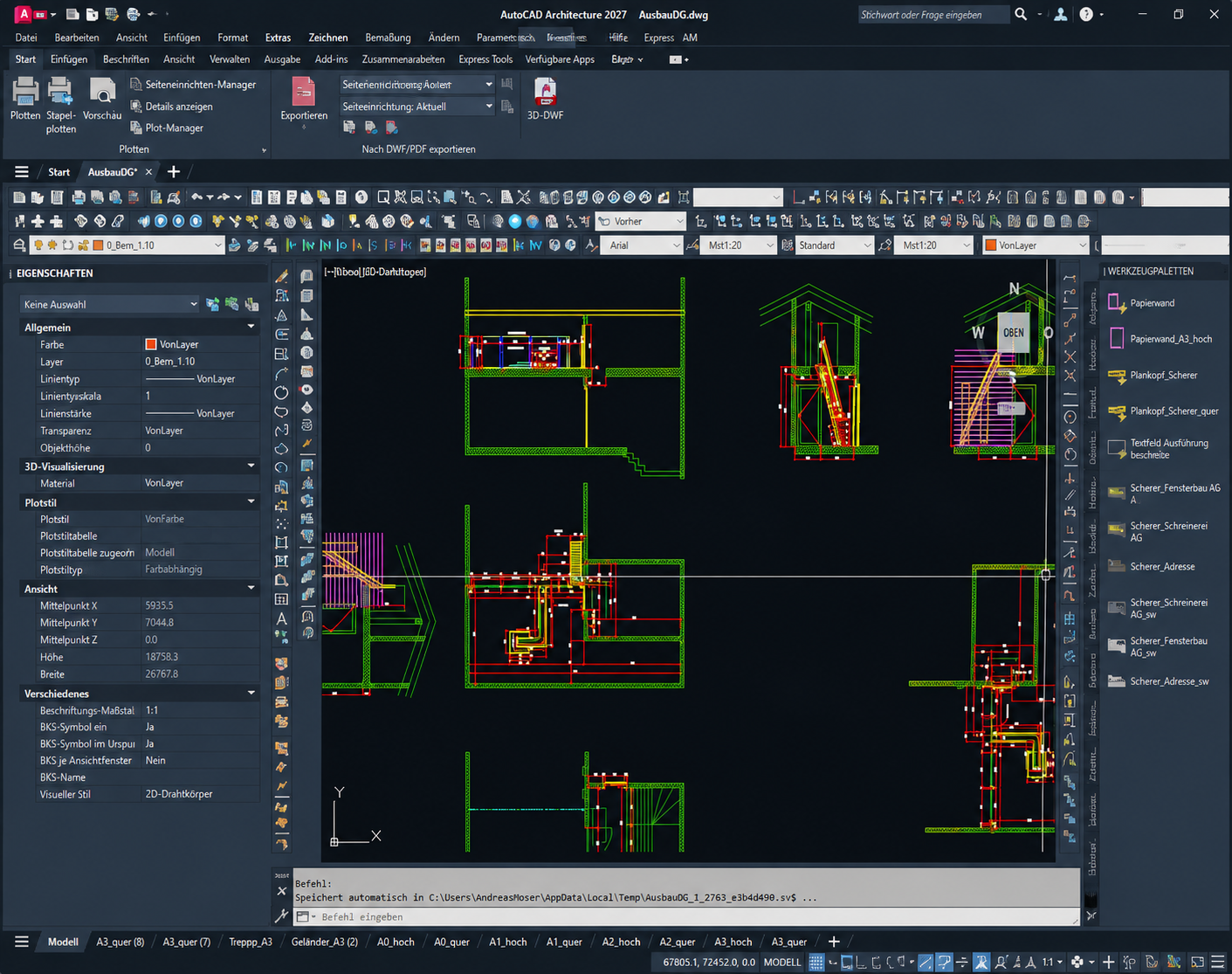Toggle polar tracking in status bar
Screen dimensions: 1232x974
pyautogui.click(x=891, y=962)
